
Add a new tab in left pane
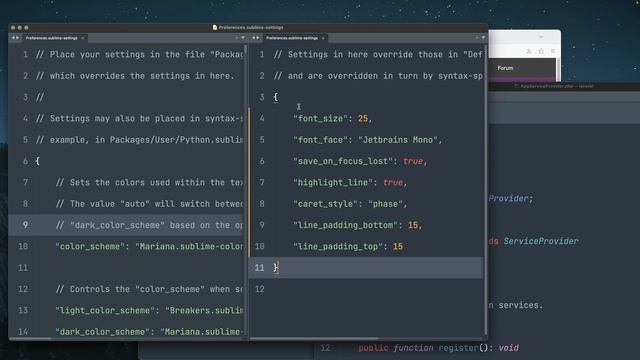[236, 38]
